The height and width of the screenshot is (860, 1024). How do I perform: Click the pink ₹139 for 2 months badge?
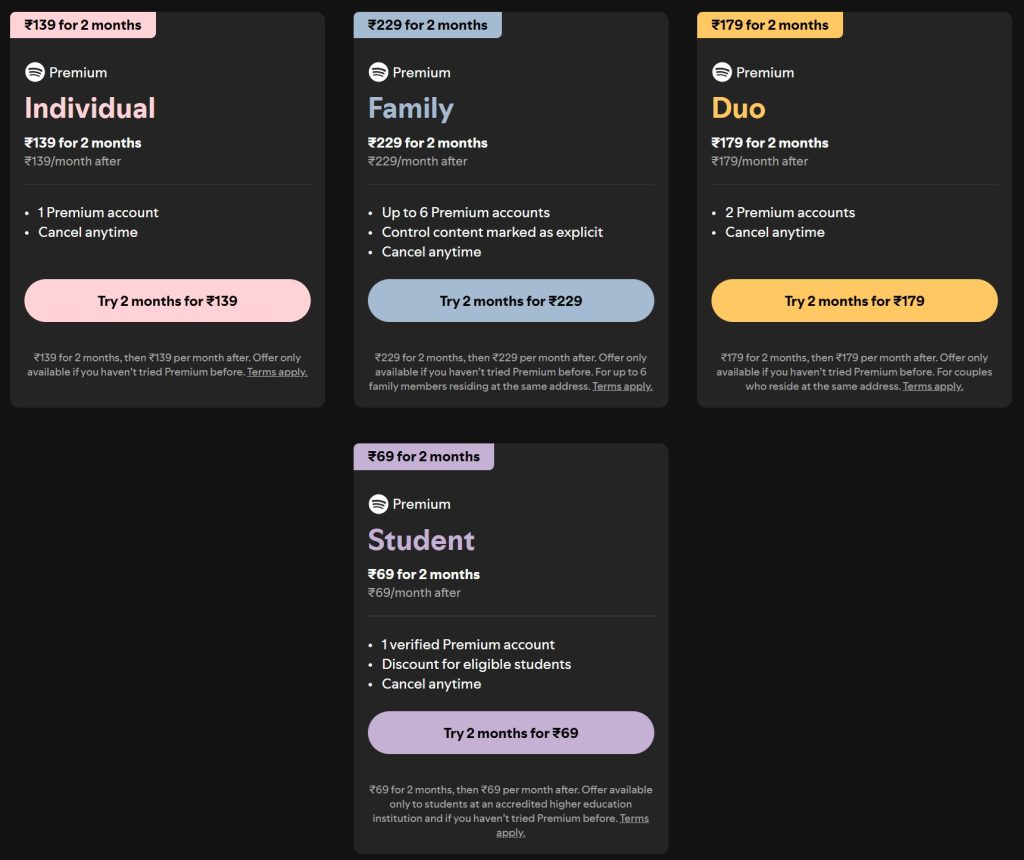[83, 25]
